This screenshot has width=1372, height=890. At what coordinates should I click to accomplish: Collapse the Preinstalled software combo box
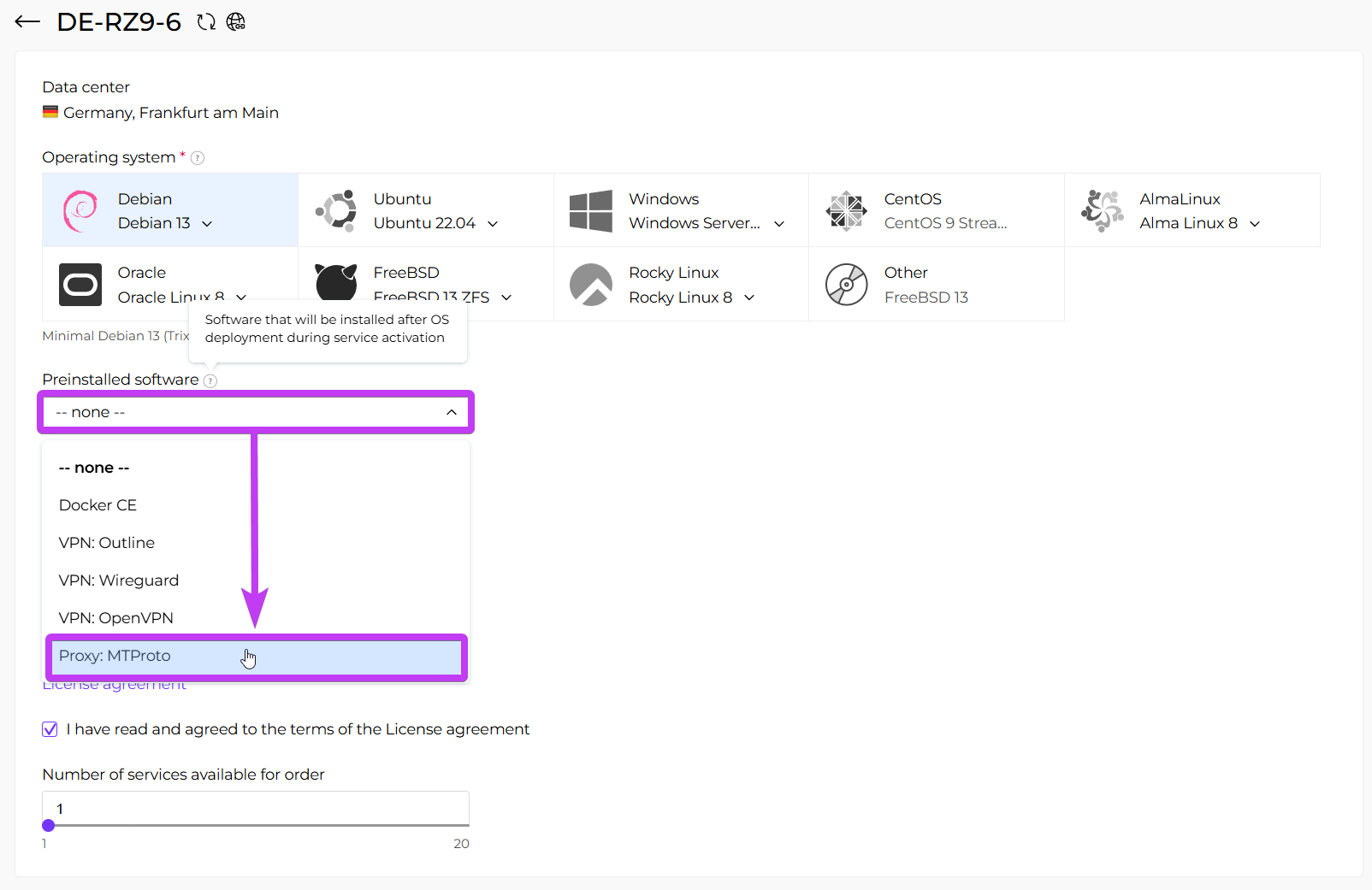coord(256,412)
